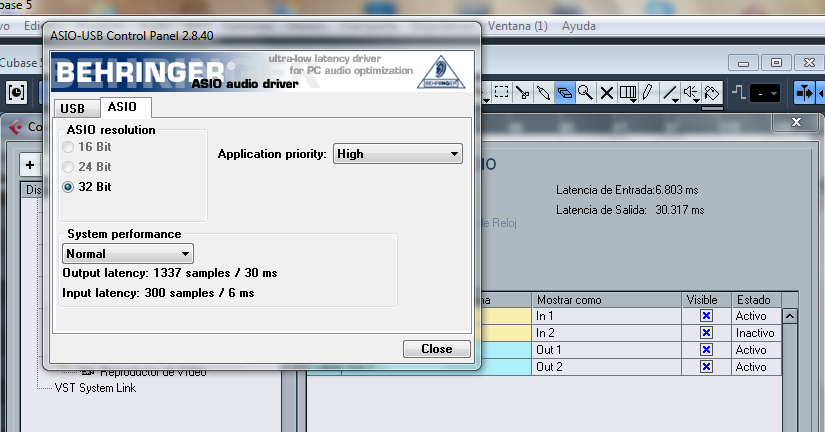Screen dimensions: 825x432
Task: Click the Out 1 name cell
Action: [x=607, y=350]
